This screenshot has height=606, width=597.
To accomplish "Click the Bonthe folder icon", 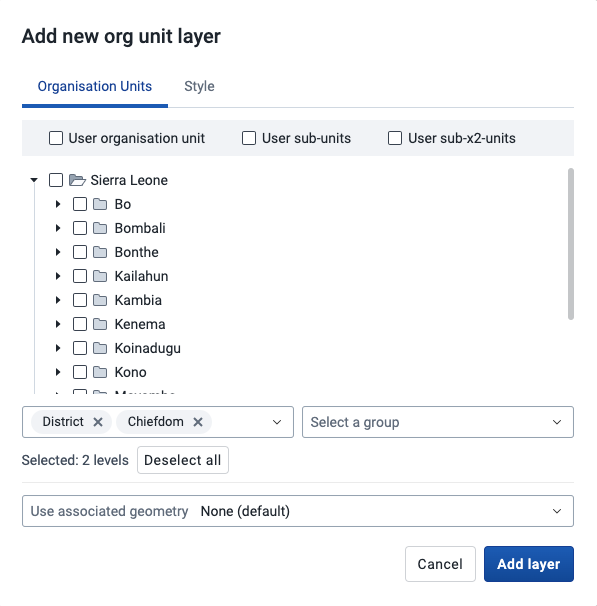I will click(100, 252).
